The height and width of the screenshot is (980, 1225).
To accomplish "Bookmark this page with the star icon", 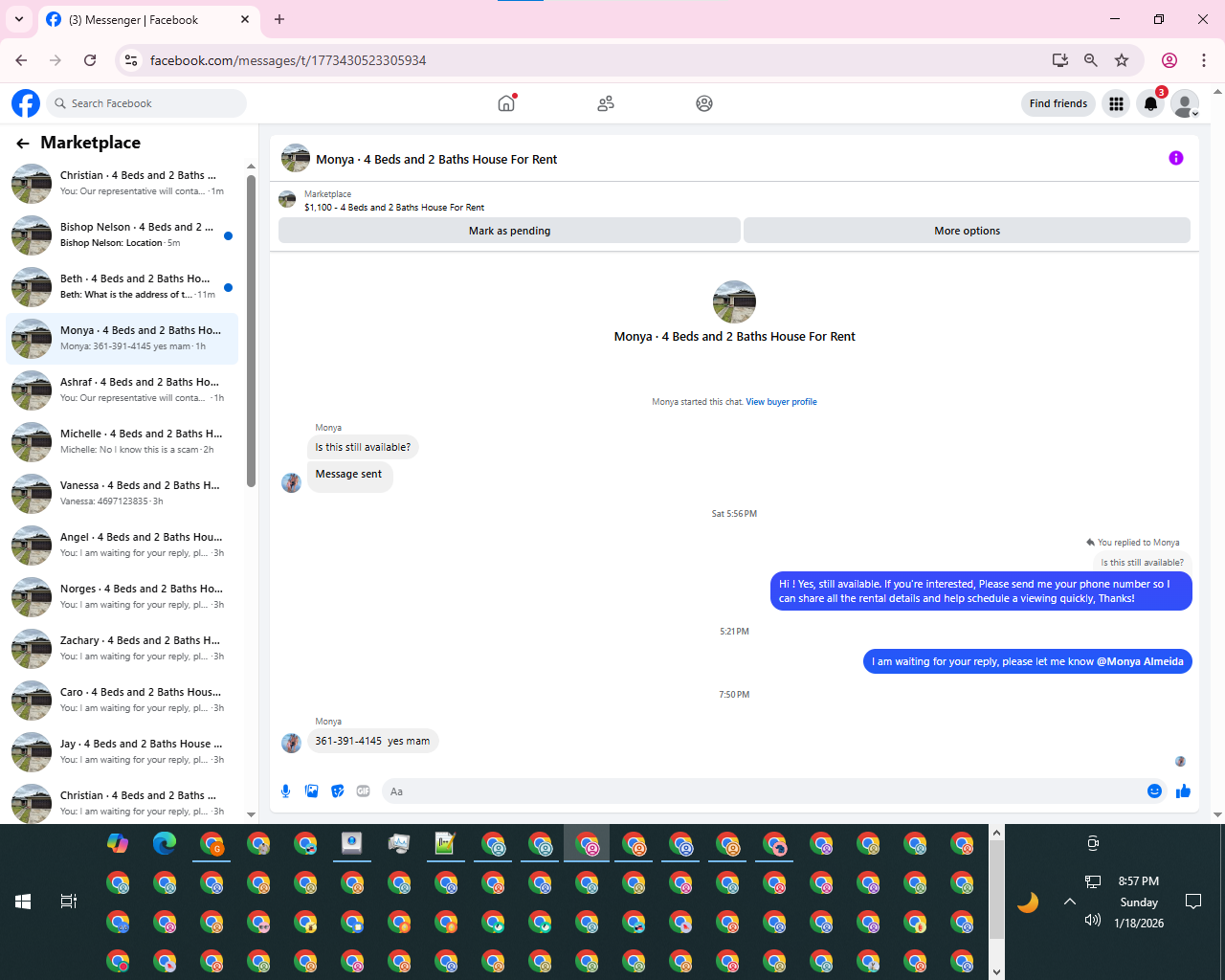I will pyautogui.click(x=1122, y=60).
